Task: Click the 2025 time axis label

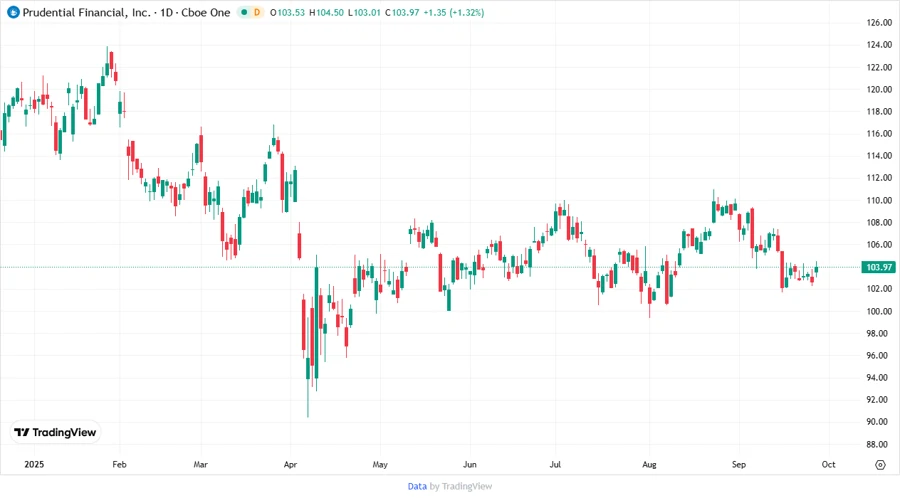Action: [x=34, y=464]
